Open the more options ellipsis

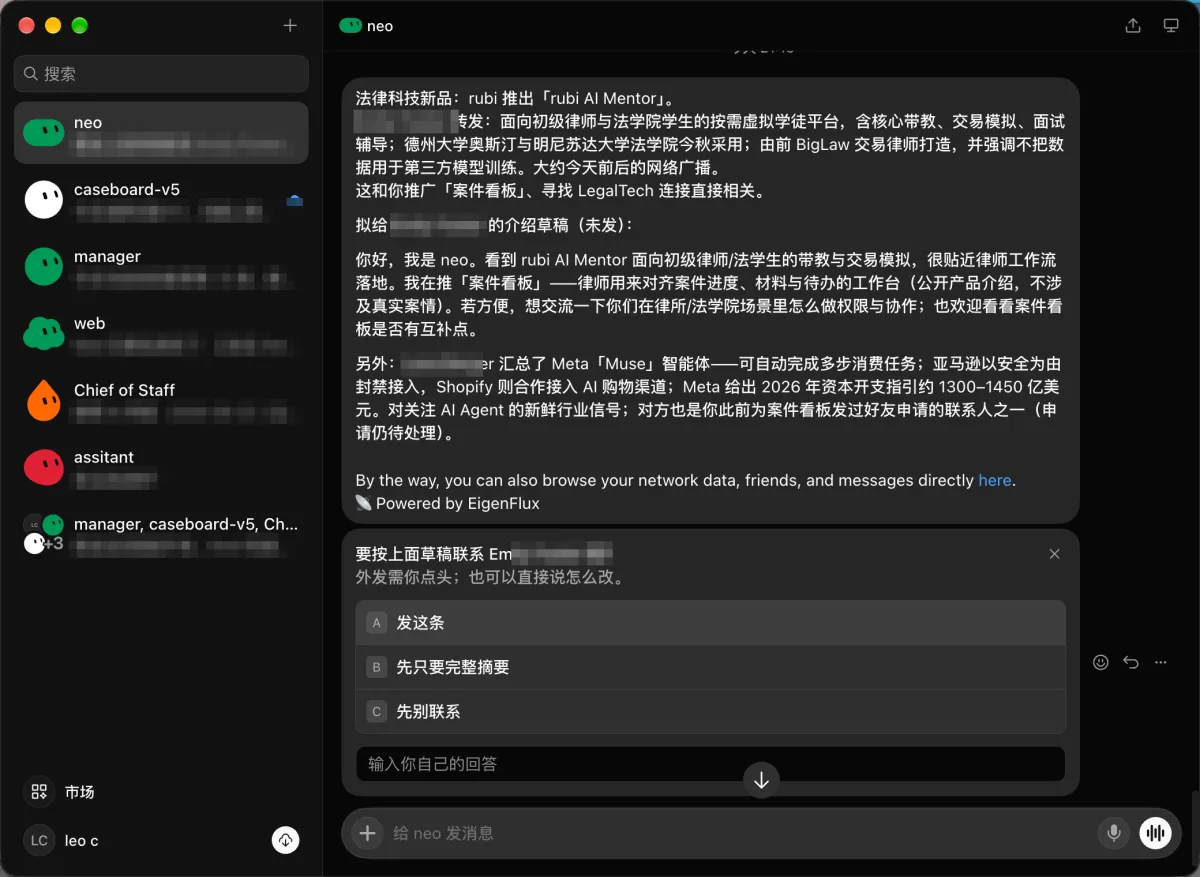tap(1161, 662)
